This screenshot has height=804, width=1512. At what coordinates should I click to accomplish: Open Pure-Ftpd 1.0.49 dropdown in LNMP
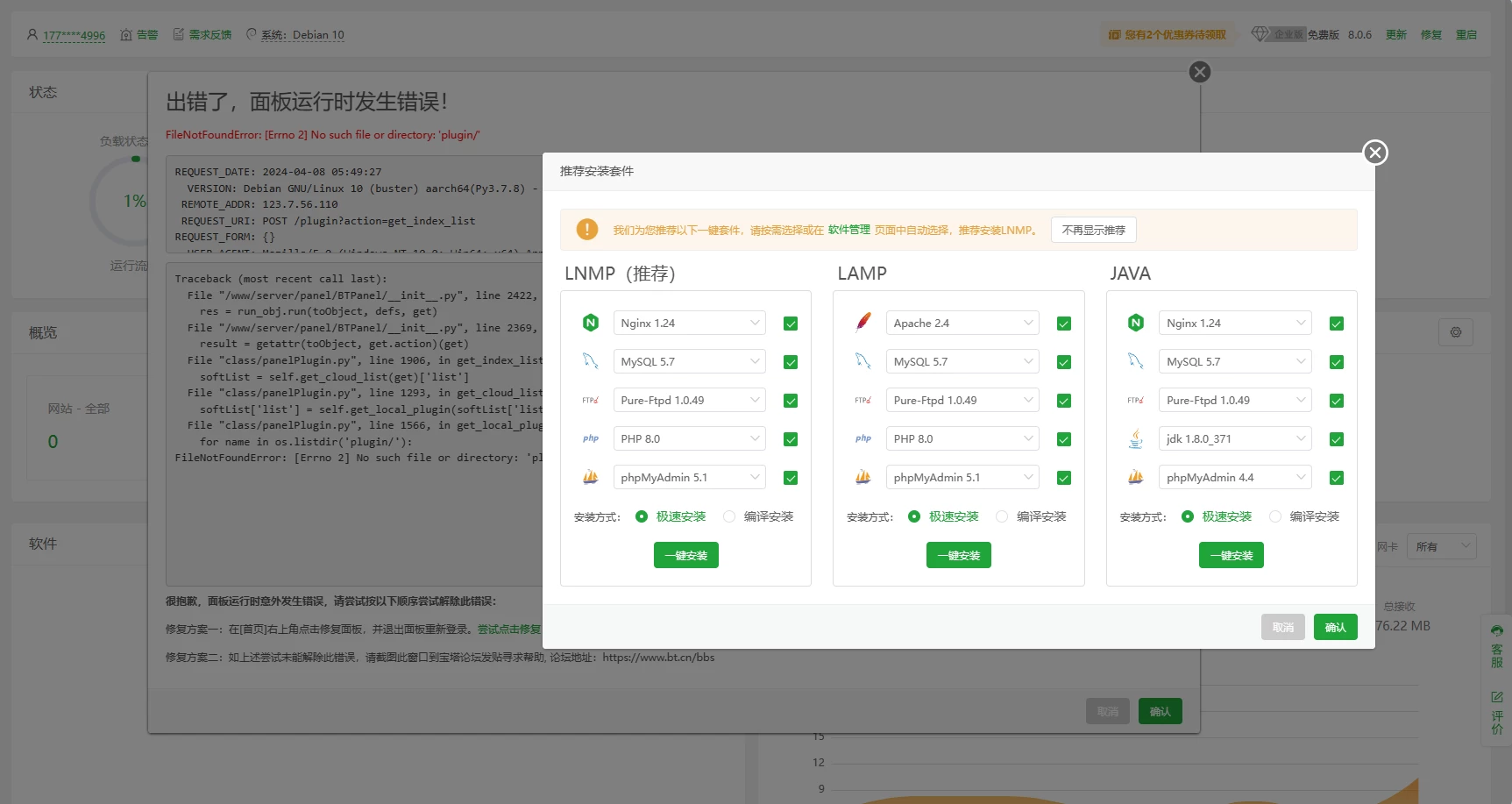pyautogui.click(x=689, y=400)
